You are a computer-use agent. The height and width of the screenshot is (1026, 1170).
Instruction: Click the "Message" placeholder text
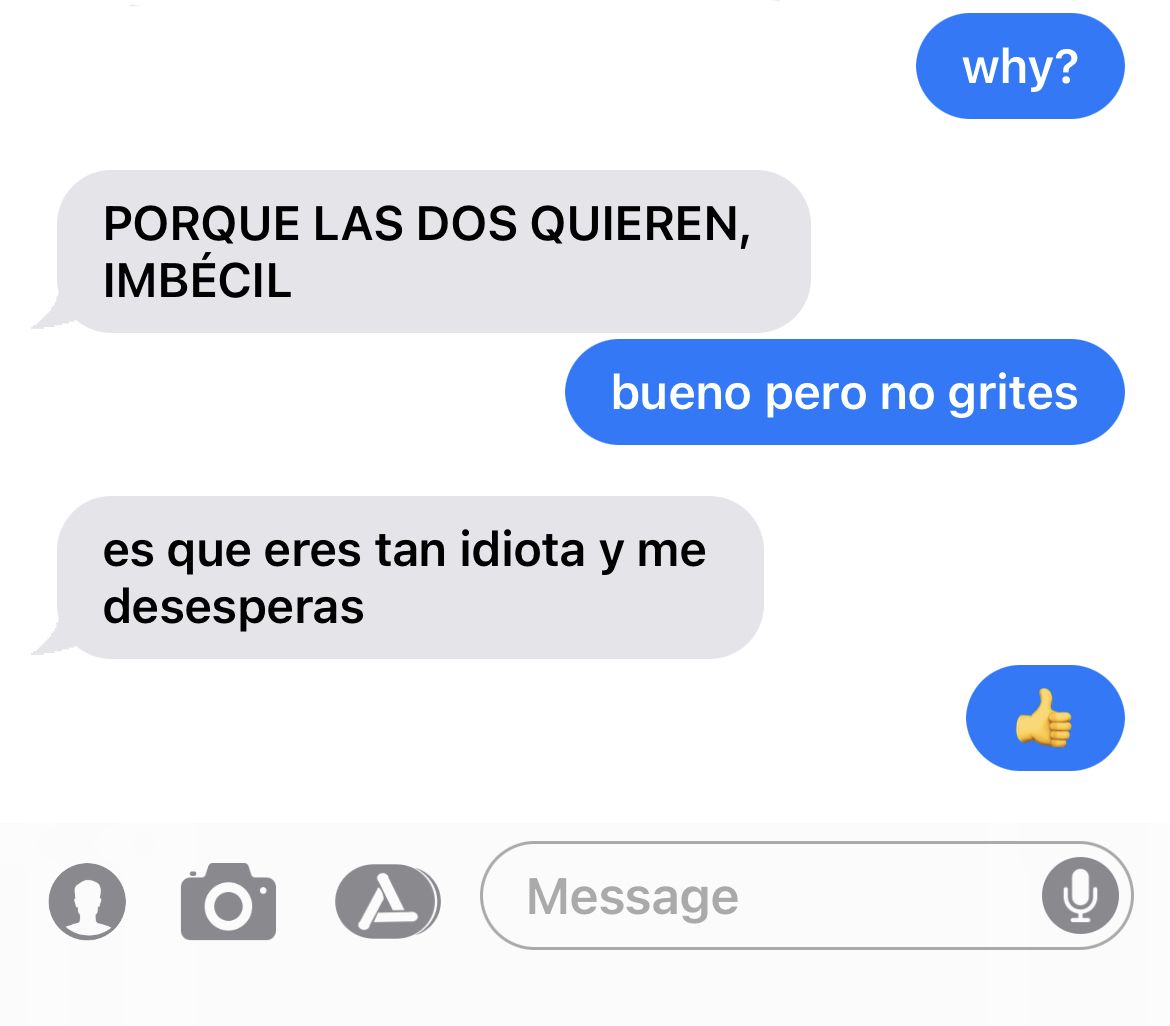click(x=633, y=896)
